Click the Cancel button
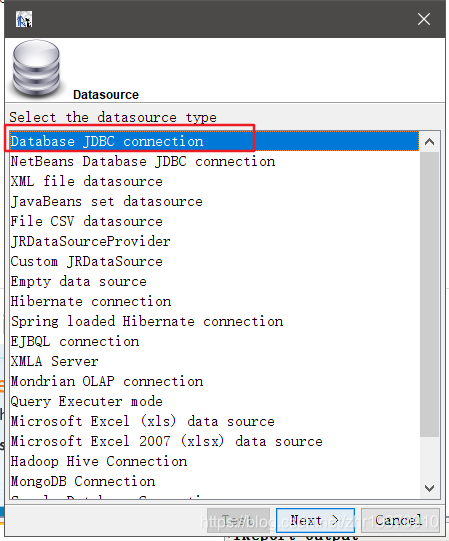 pos(400,520)
